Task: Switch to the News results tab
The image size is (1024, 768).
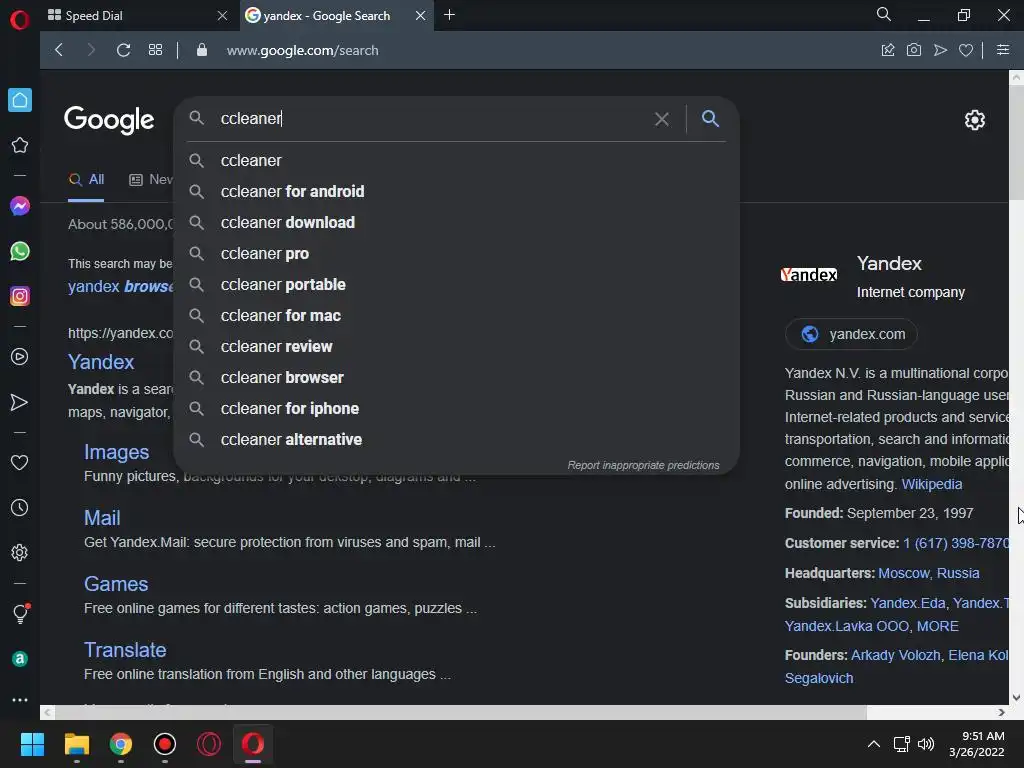Action: pos(151,180)
